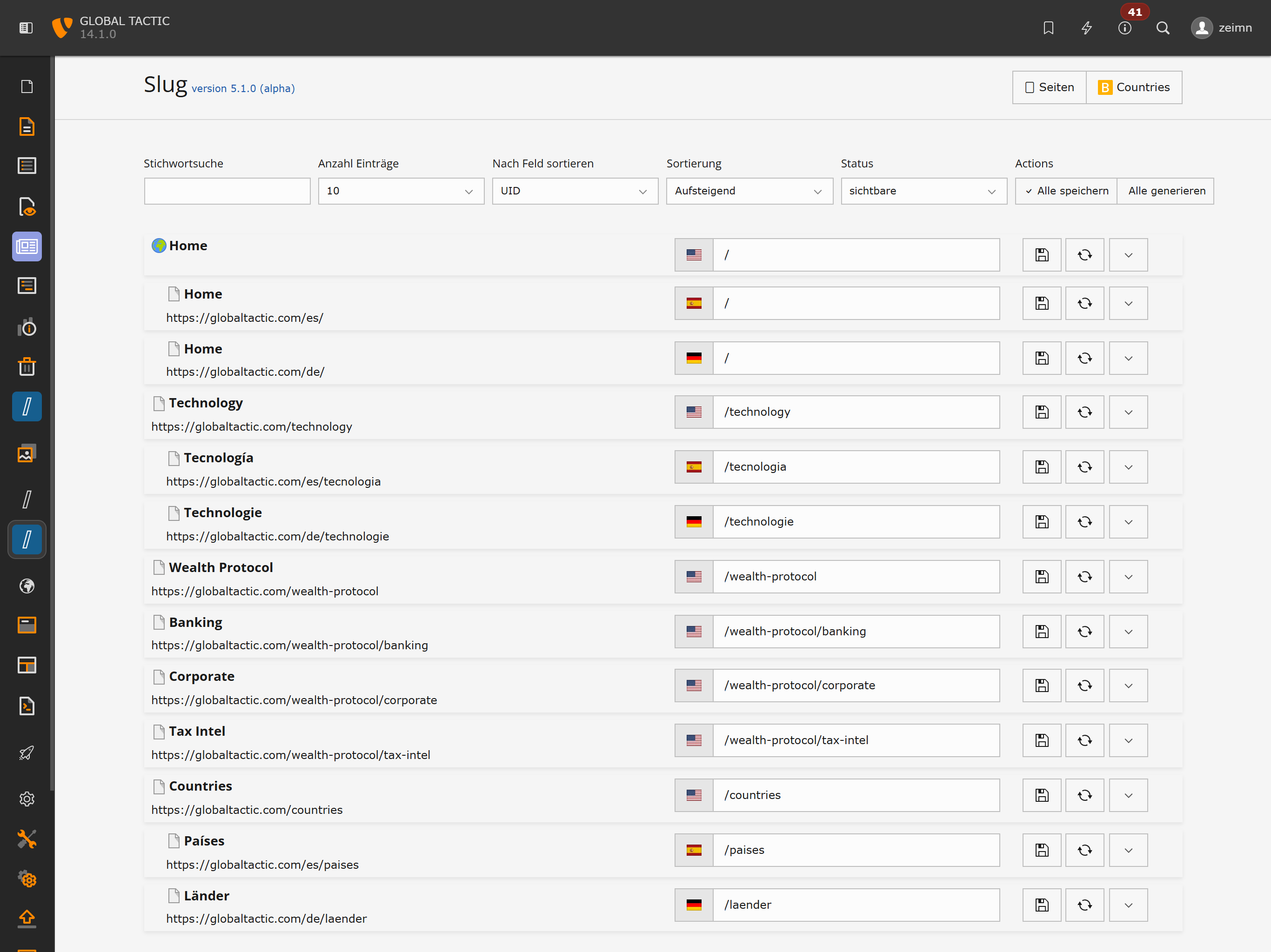1271x952 pixels.
Task: Click the flash cache clear icon
Action: [x=1086, y=27]
